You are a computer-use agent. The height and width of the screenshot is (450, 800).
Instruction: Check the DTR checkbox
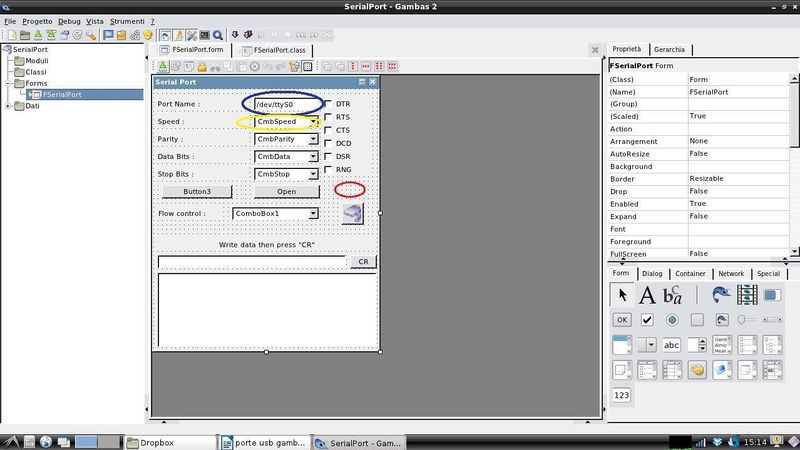pyautogui.click(x=329, y=104)
